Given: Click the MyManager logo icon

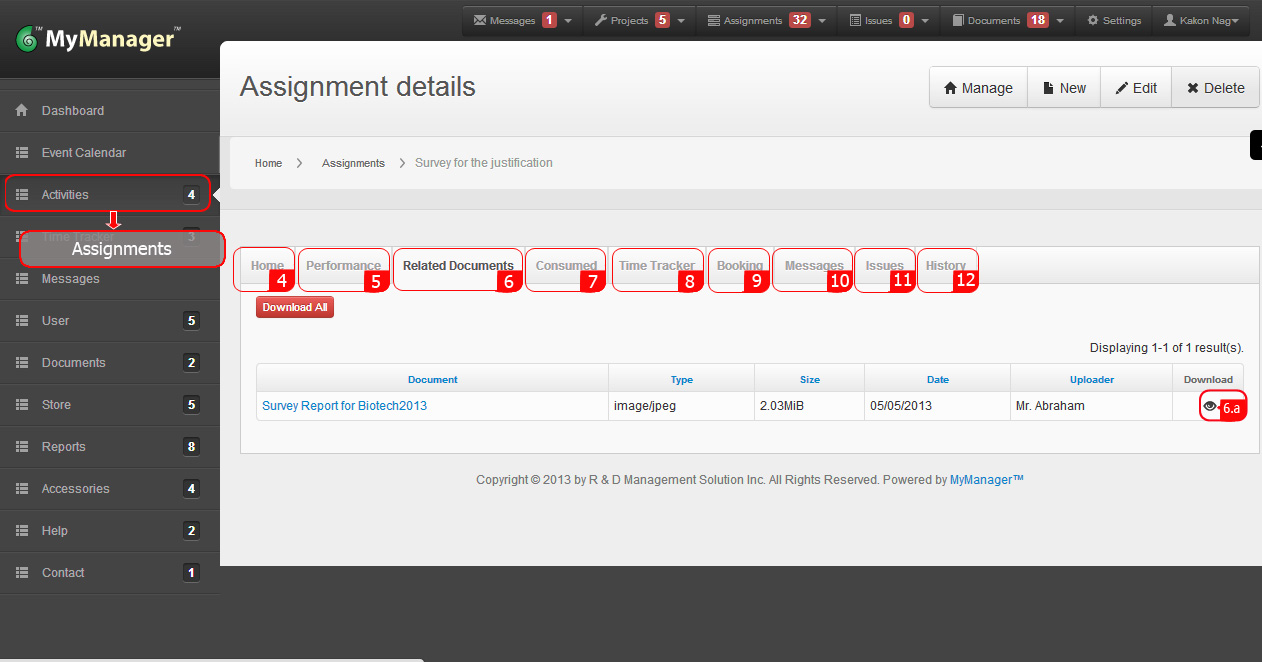Looking at the screenshot, I should click(29, 40).
